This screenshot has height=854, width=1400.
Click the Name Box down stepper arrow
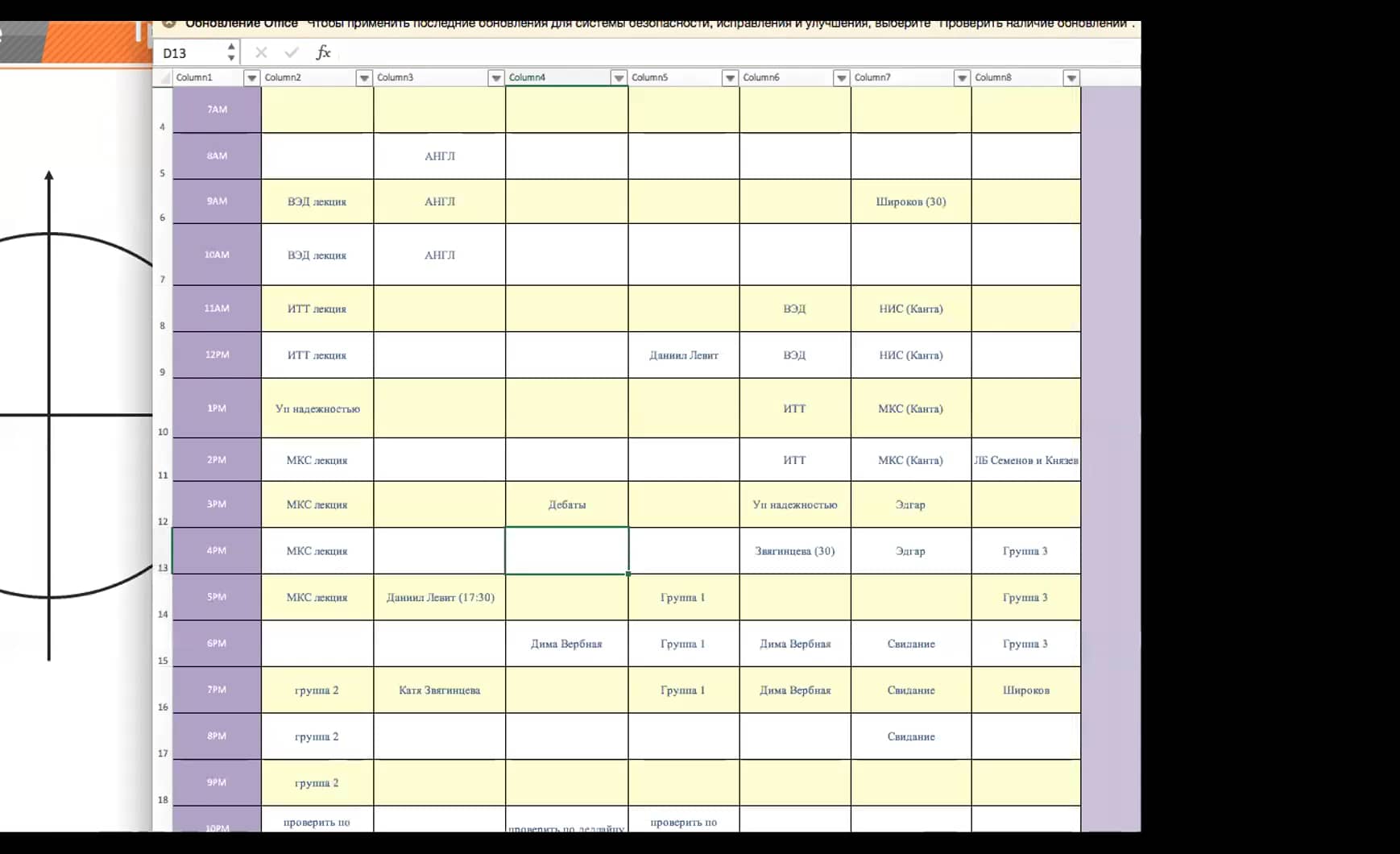coord(230,58)
